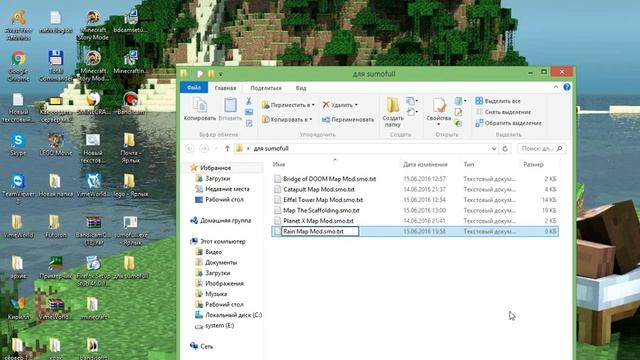Open the Новая папка folder on the desktop
Viewport: 640px width, 360px height.
[56, 186]
